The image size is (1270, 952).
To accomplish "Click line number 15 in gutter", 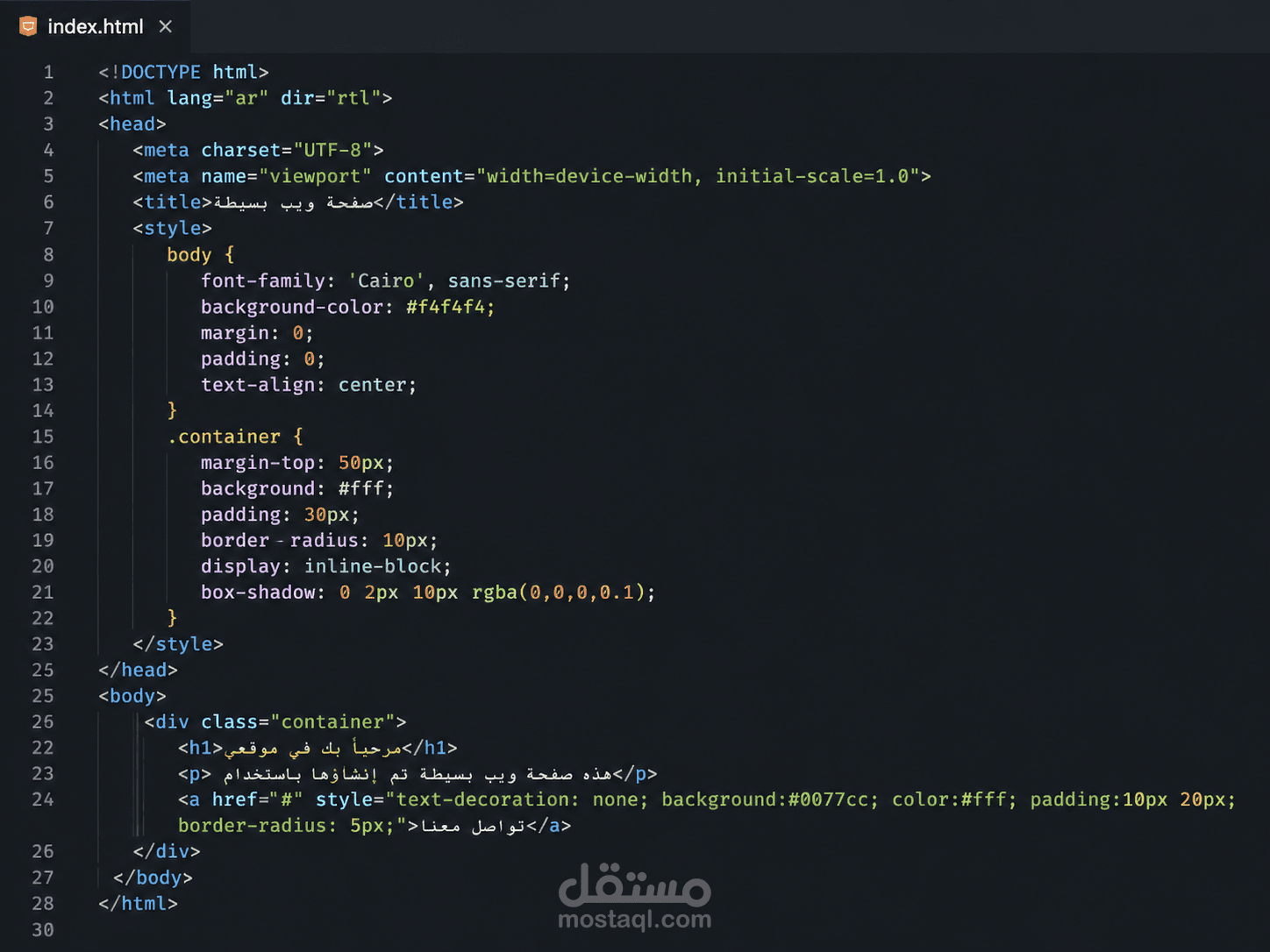I will pyautogui.click(x=43, y=437).
